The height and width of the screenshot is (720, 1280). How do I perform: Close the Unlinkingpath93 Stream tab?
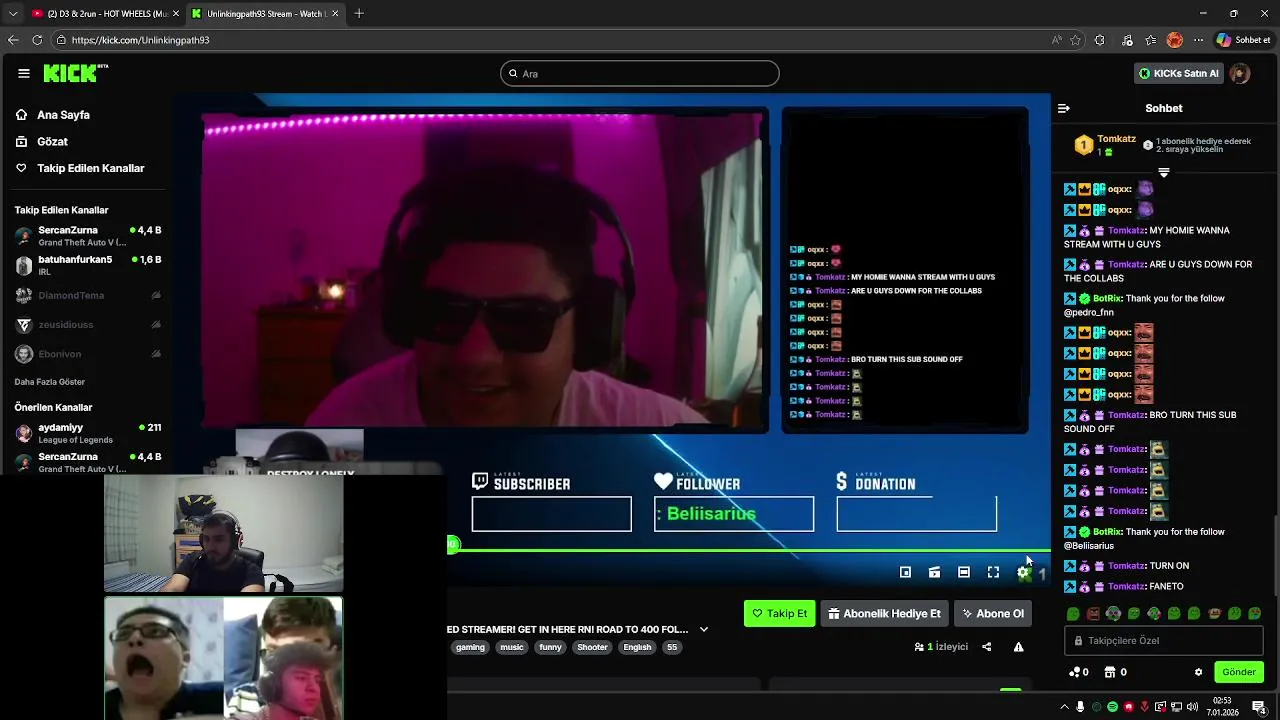[335, 13]
